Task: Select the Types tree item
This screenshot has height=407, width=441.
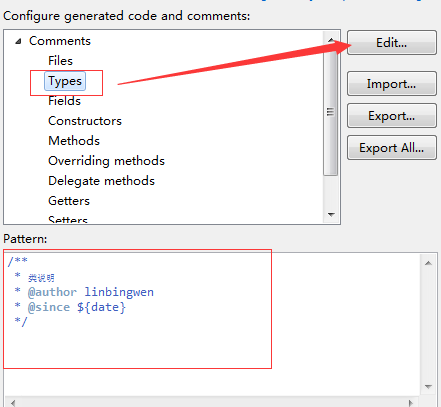Action: click(65, 81)
